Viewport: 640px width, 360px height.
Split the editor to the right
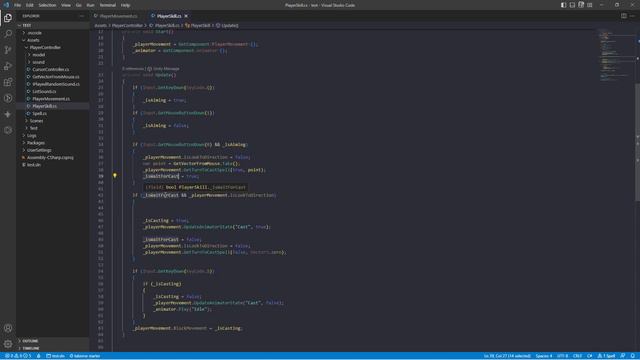[624, 16]
